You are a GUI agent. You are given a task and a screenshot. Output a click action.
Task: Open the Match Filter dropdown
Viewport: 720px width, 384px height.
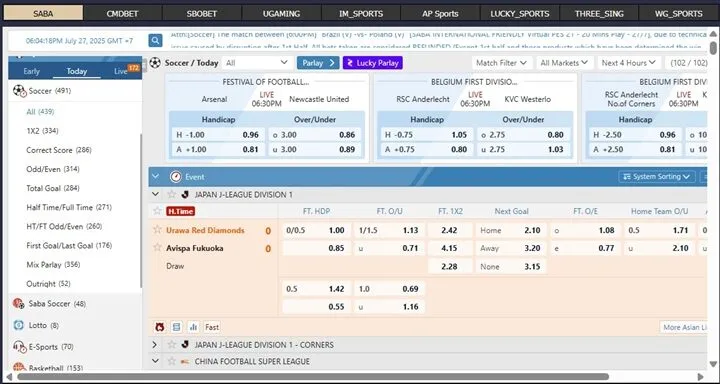pos(502,63)
